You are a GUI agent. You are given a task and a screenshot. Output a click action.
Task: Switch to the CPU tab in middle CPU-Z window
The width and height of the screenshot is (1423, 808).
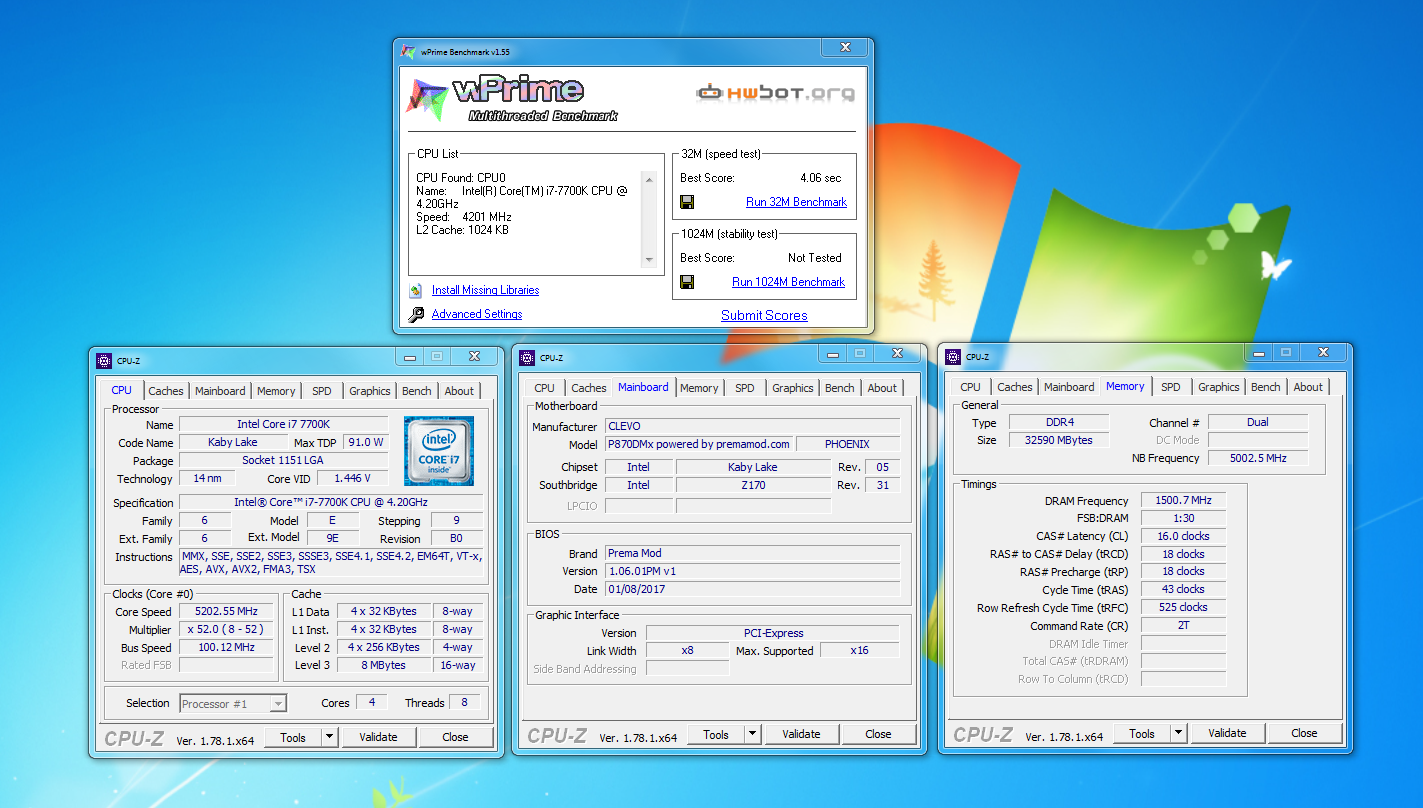point(544,388)
